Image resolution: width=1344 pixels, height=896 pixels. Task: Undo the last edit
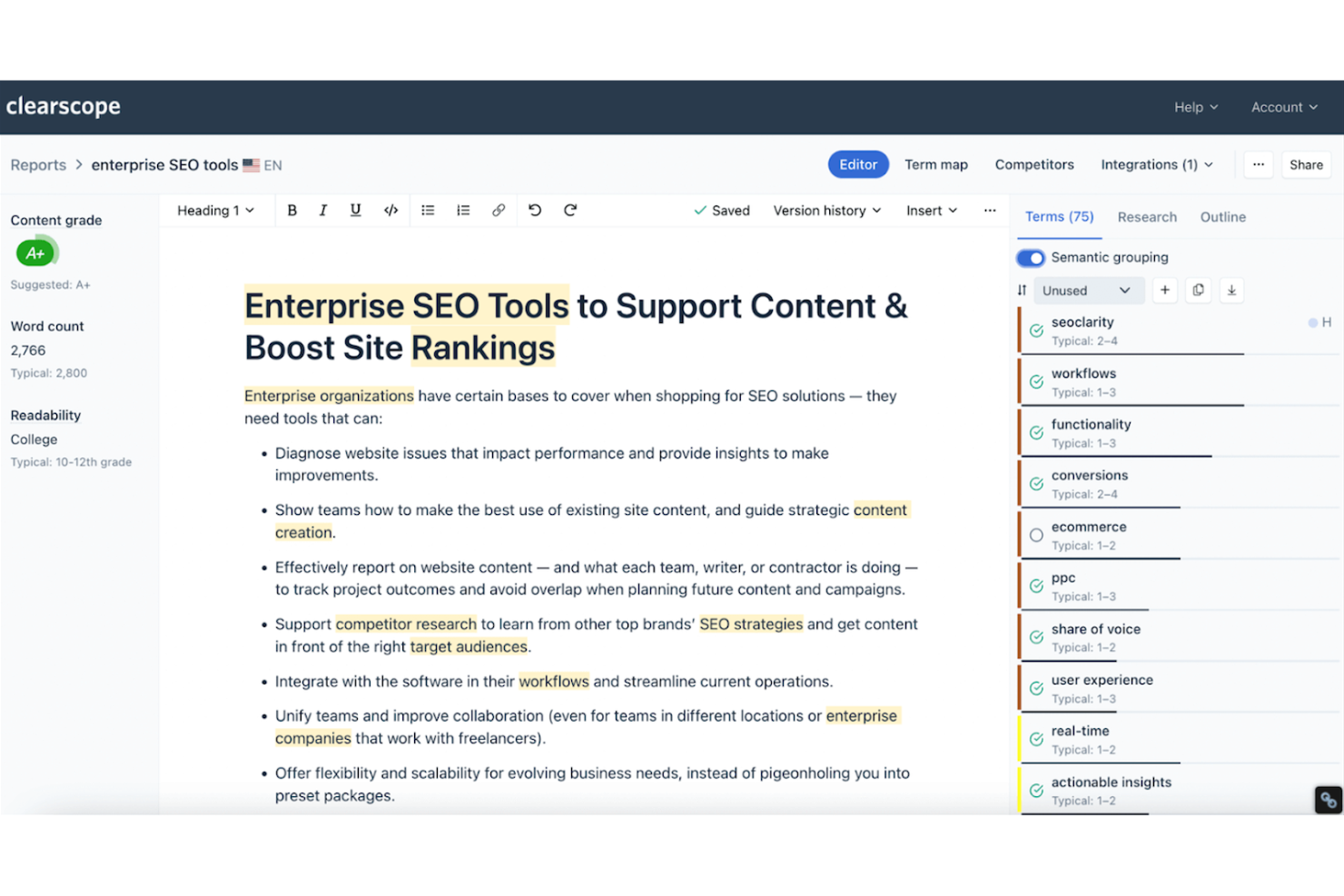(x=535, y=211)
